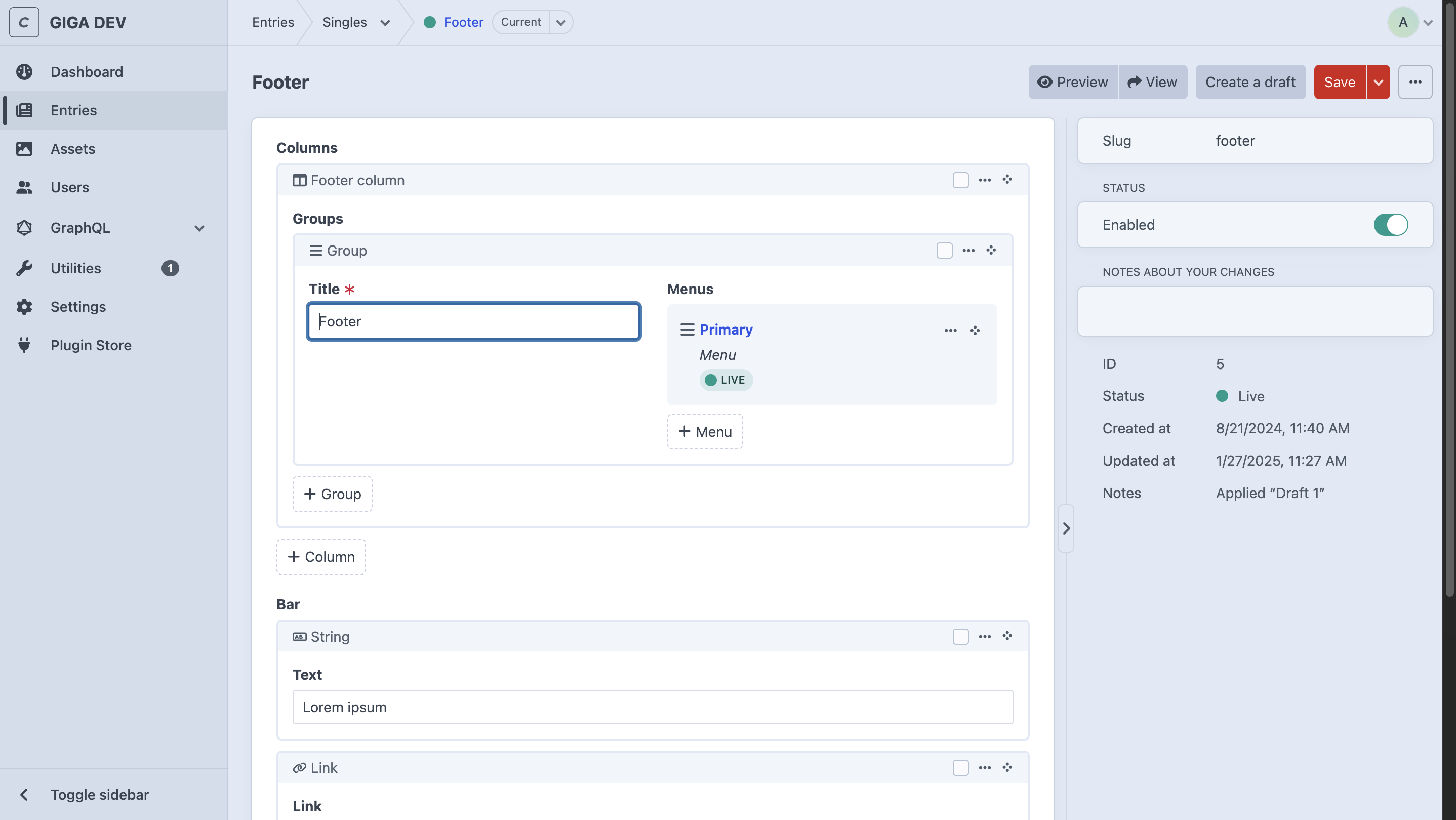Click the notes about your changes field

[1255, 311]
